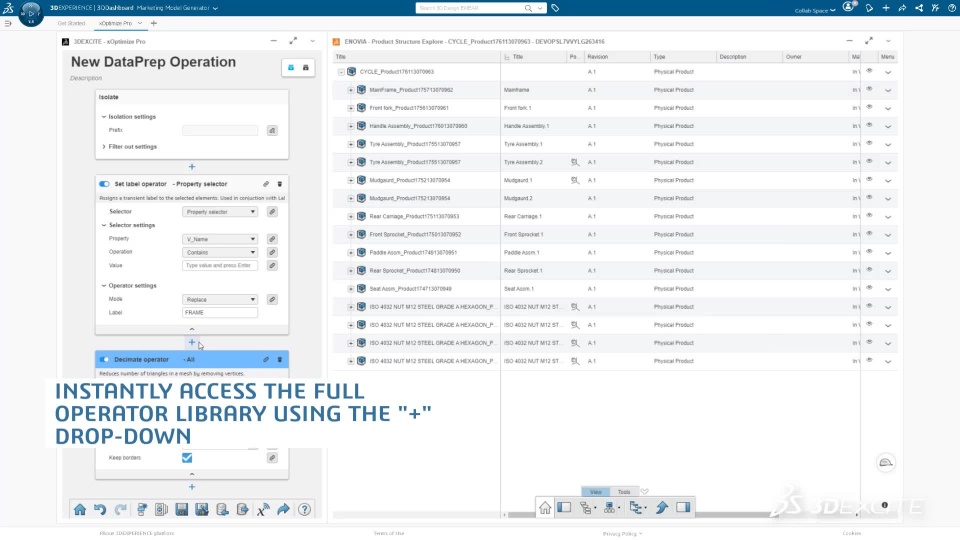This screenshot has width=960, height=540.
Task: Click the blue floppy disk save icon
Action: [x=182, y=509]
